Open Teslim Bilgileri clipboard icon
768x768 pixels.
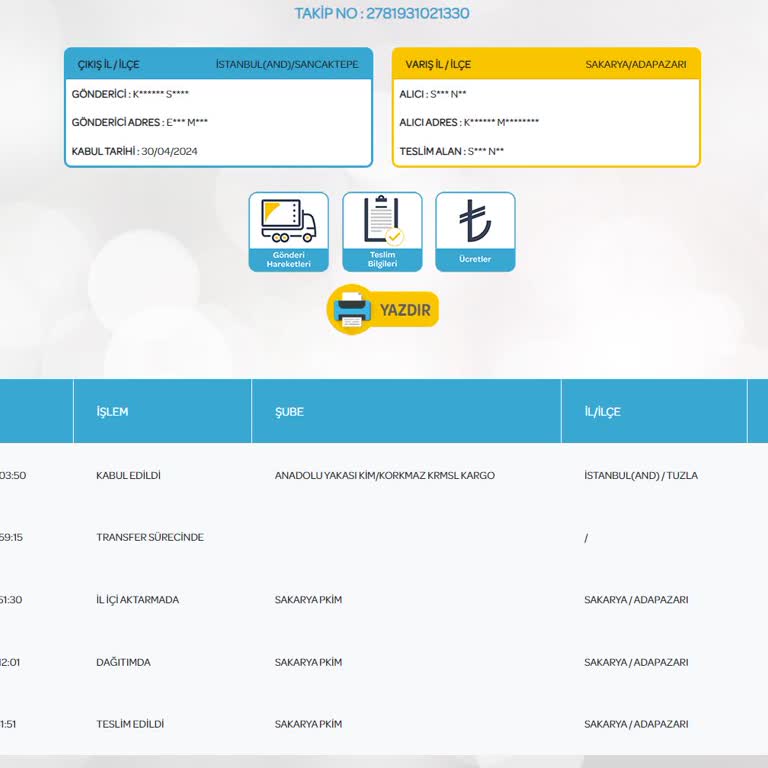[x=382, y=232]
